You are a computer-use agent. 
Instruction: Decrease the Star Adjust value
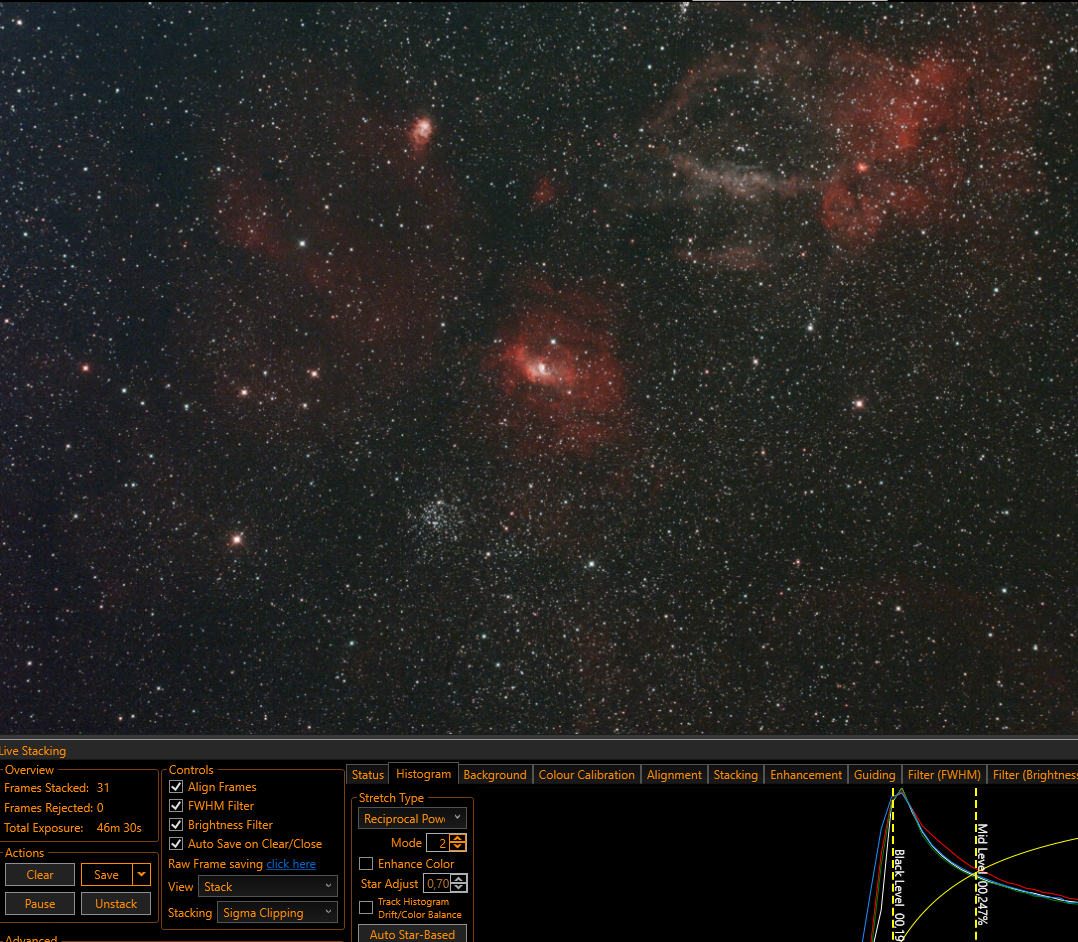[x=460, y=888]
